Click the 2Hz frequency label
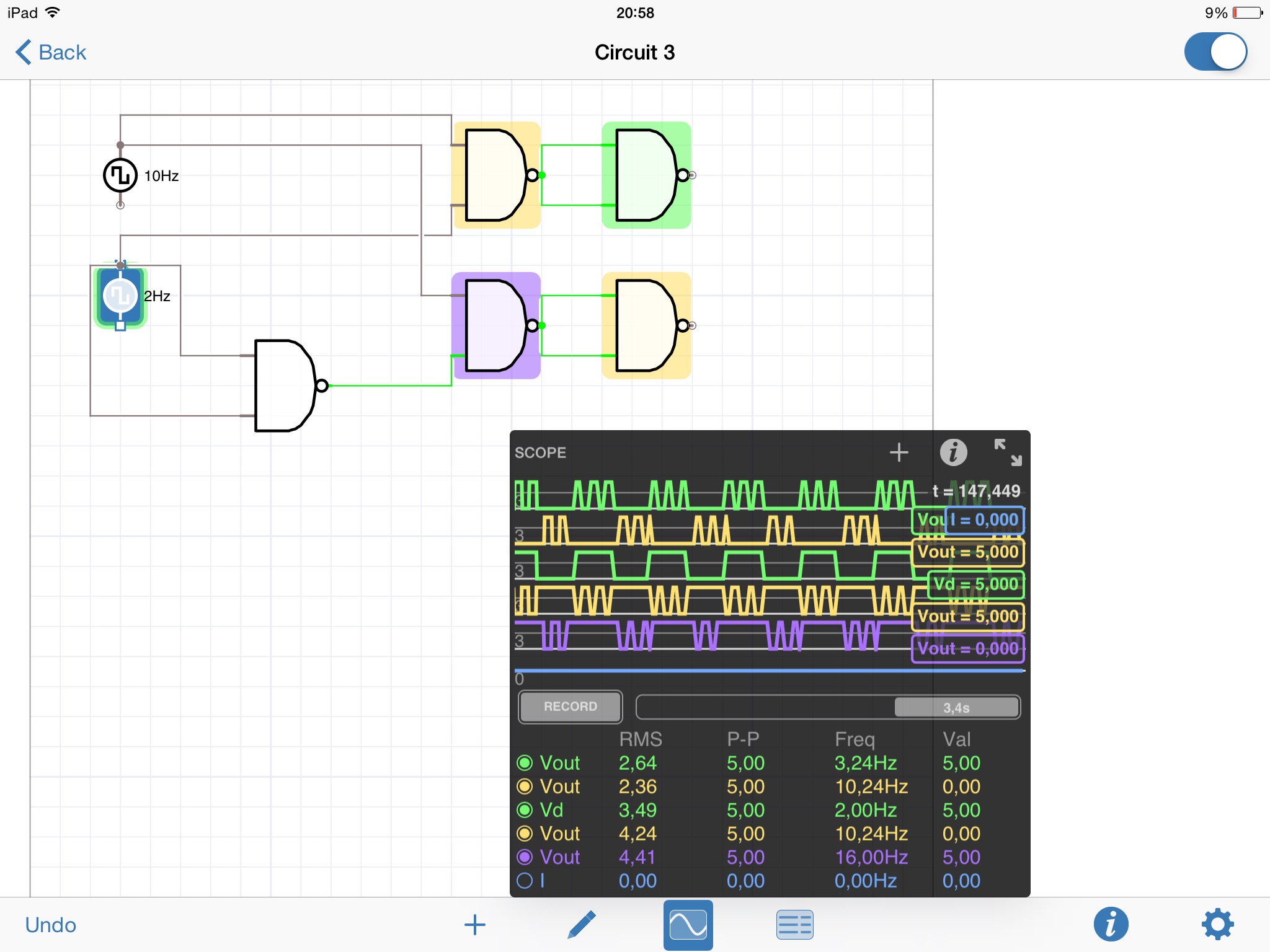This screenshot has width=1270, height=952. click(x=157, y=296)
